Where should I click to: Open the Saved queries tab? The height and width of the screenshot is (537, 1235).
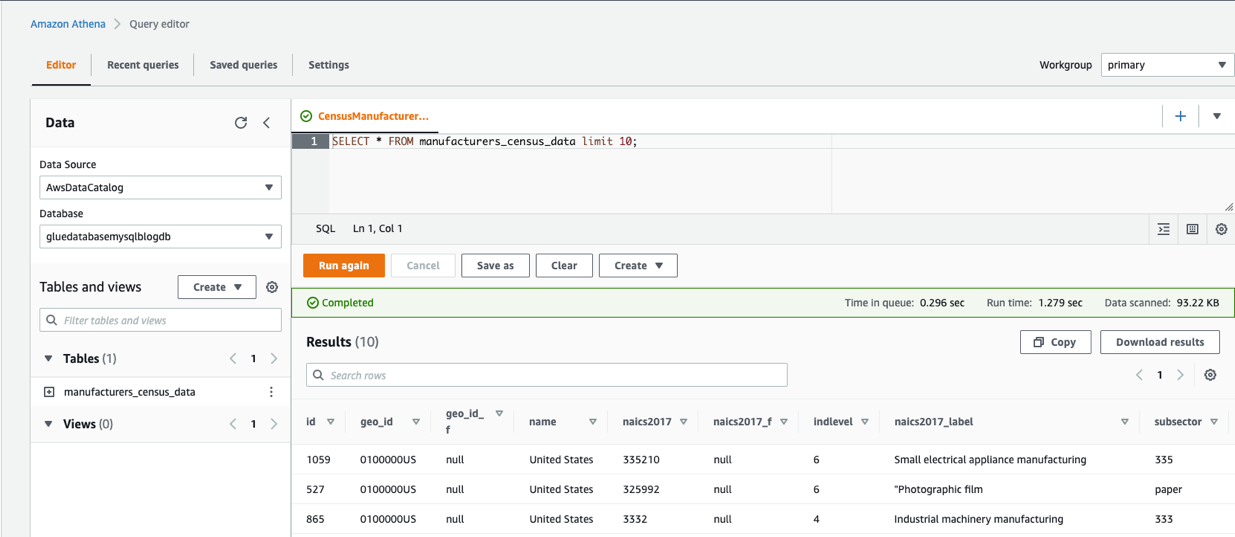pos(243,65)
